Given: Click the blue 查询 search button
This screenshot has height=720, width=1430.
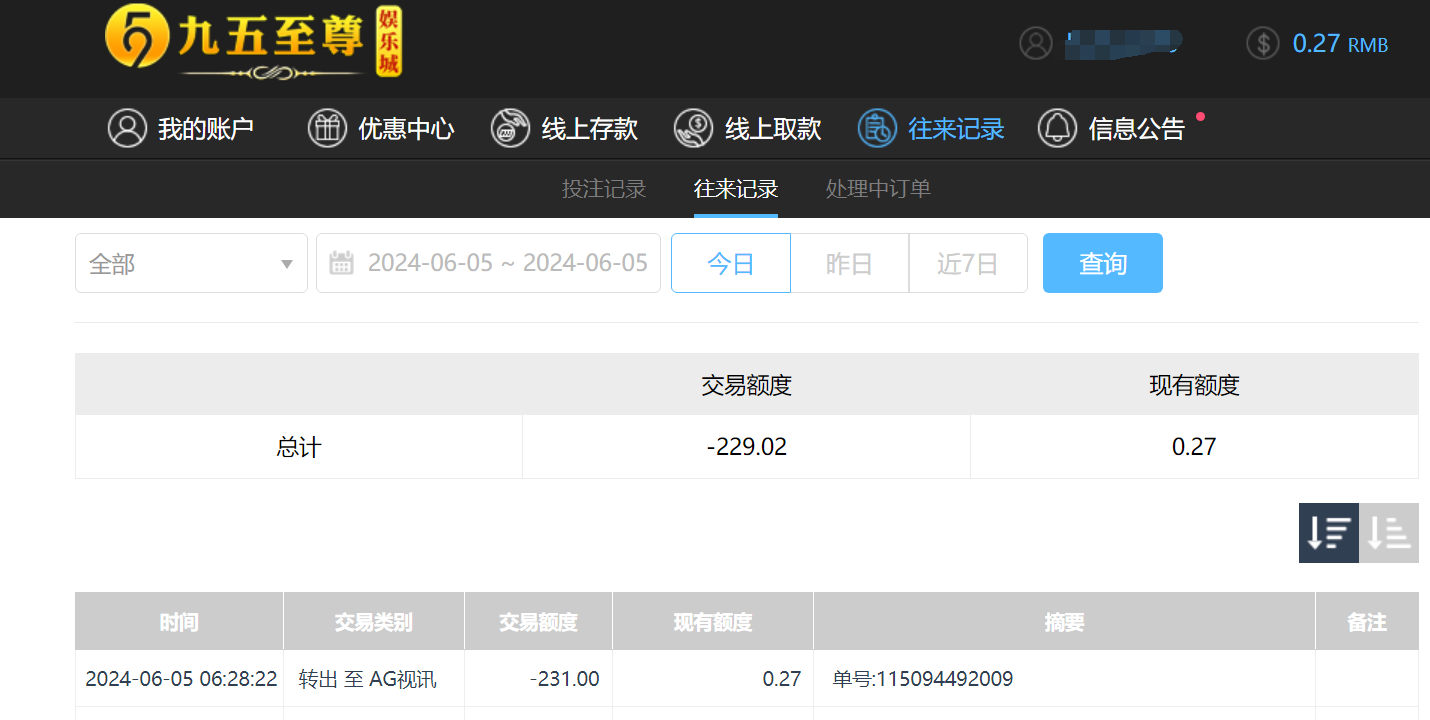Looking at the screenshot, I should click(x=1102, y=262).
